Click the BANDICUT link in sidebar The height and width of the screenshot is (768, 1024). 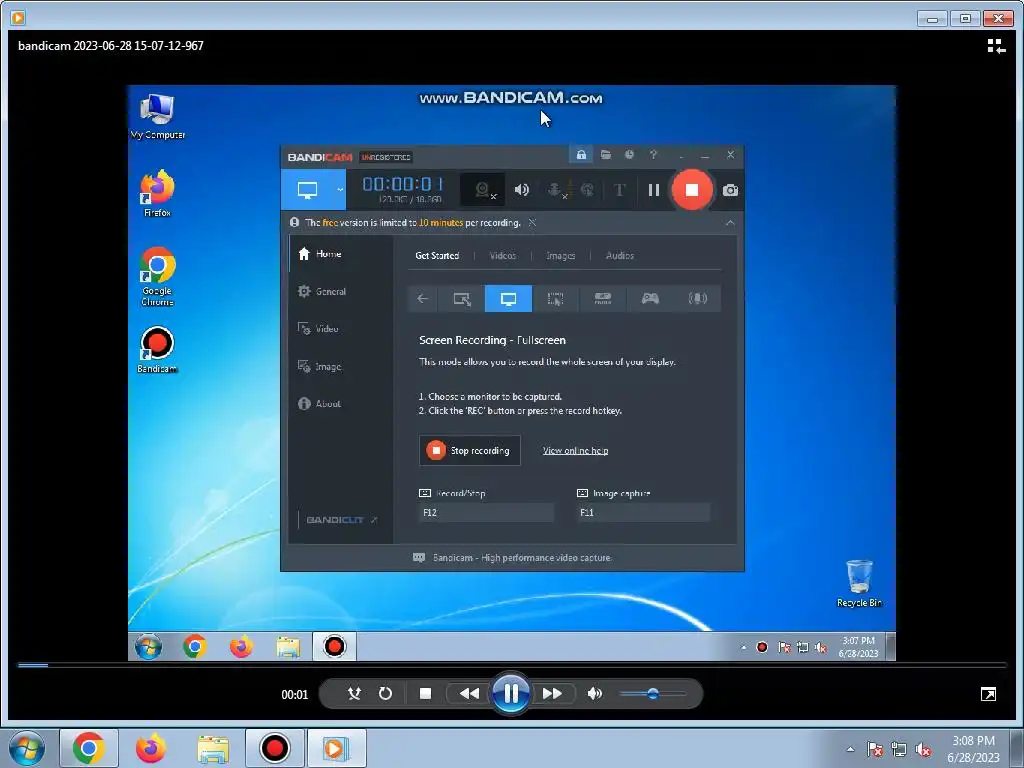click(x=341, y=520)
